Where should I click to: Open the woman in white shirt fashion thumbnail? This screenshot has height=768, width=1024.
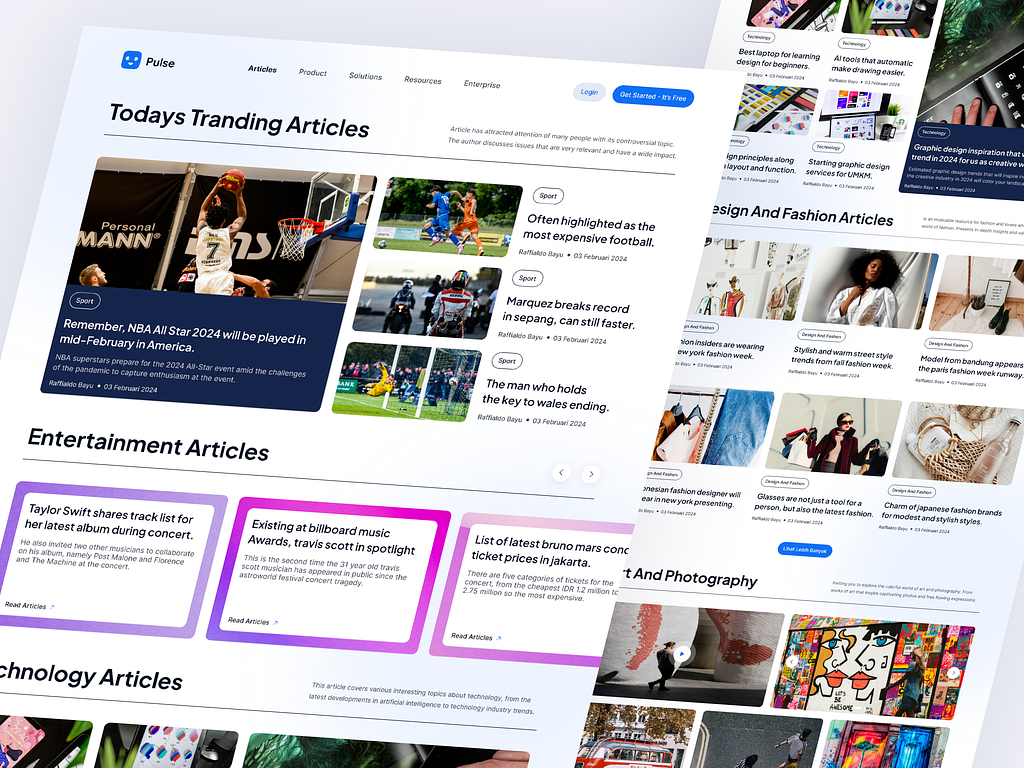coord(869,288)
